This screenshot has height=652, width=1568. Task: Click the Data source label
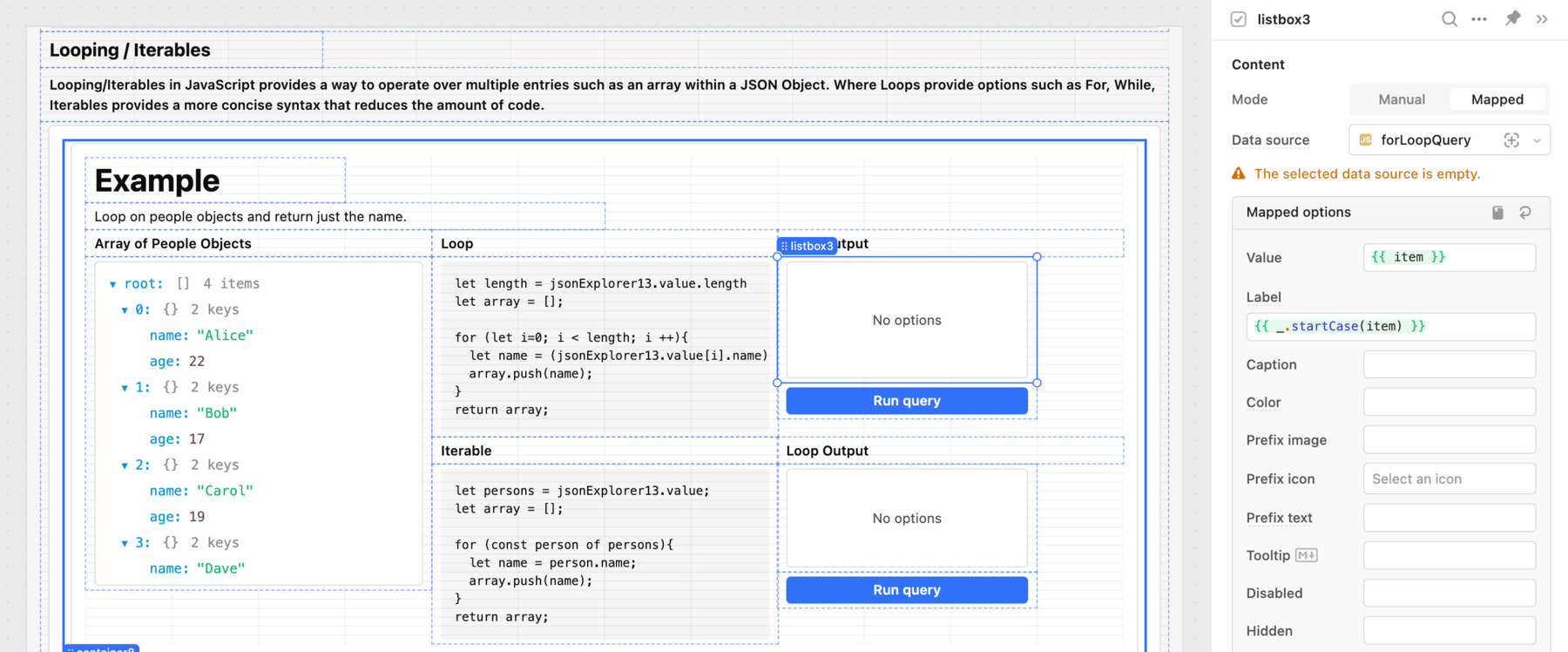(x=1270, y=140)
